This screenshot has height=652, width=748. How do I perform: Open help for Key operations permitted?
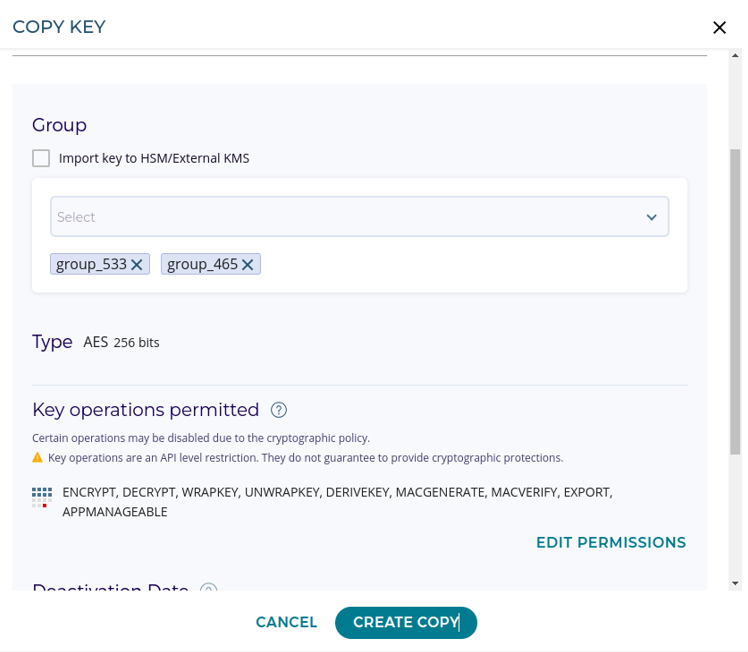coord(279,410)
